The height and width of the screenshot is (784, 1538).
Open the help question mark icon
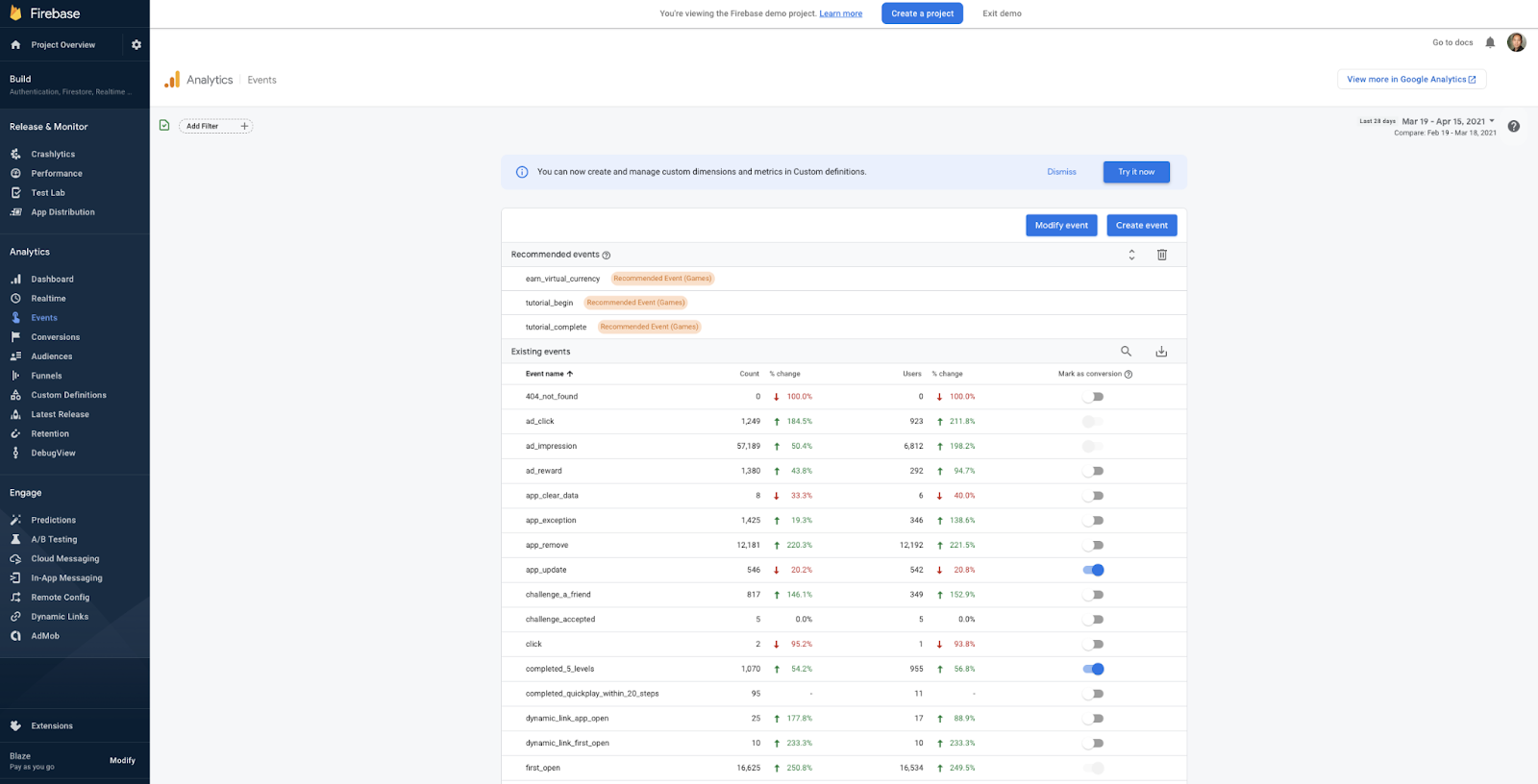1514,127
